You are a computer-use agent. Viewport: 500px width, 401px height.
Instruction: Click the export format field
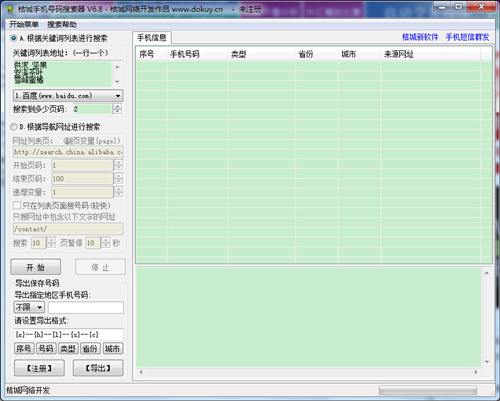click(69, 334)
